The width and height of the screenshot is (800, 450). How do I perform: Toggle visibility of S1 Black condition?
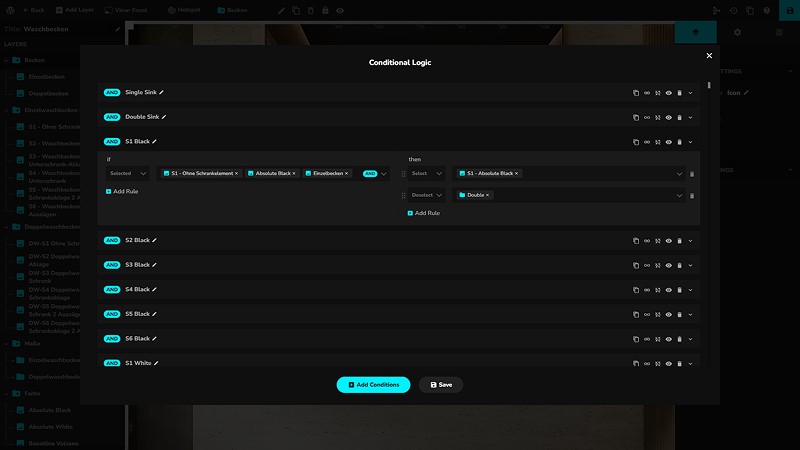[669, 142]
